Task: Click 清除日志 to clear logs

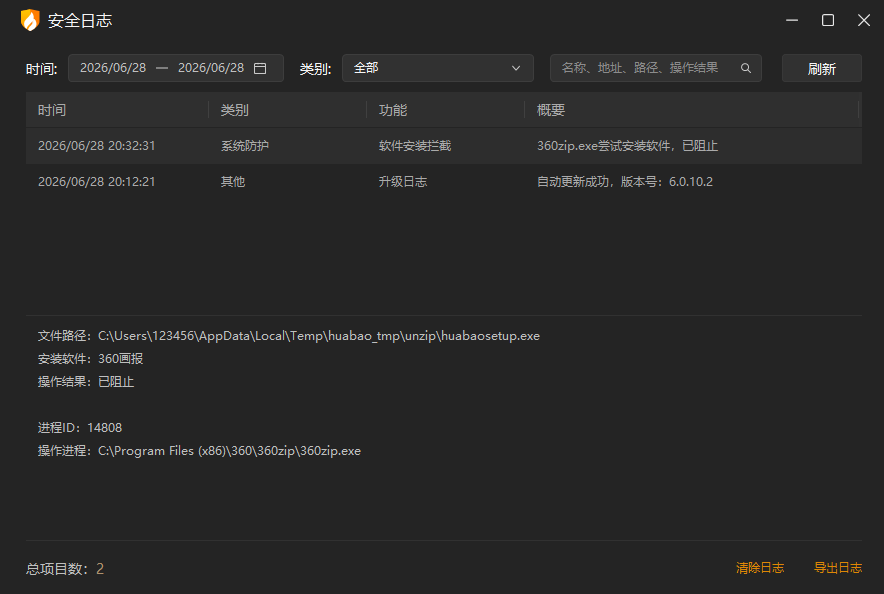Action: (x=759, y=568)
